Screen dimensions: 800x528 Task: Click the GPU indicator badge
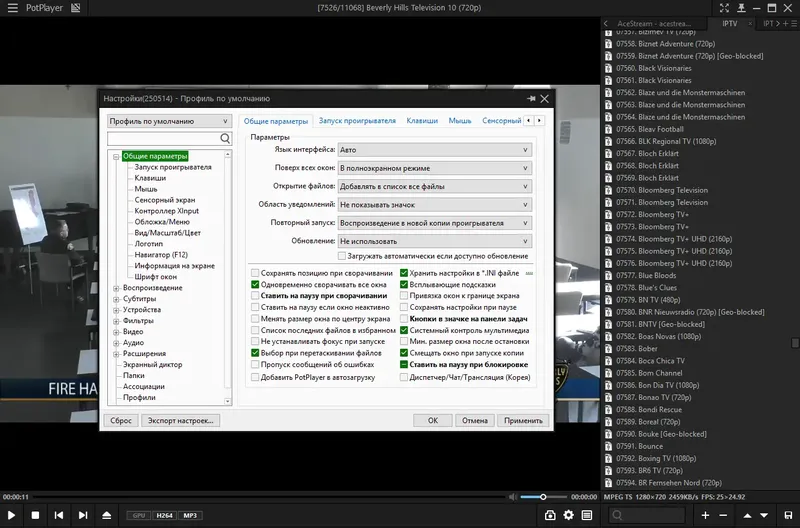point(139,515)
